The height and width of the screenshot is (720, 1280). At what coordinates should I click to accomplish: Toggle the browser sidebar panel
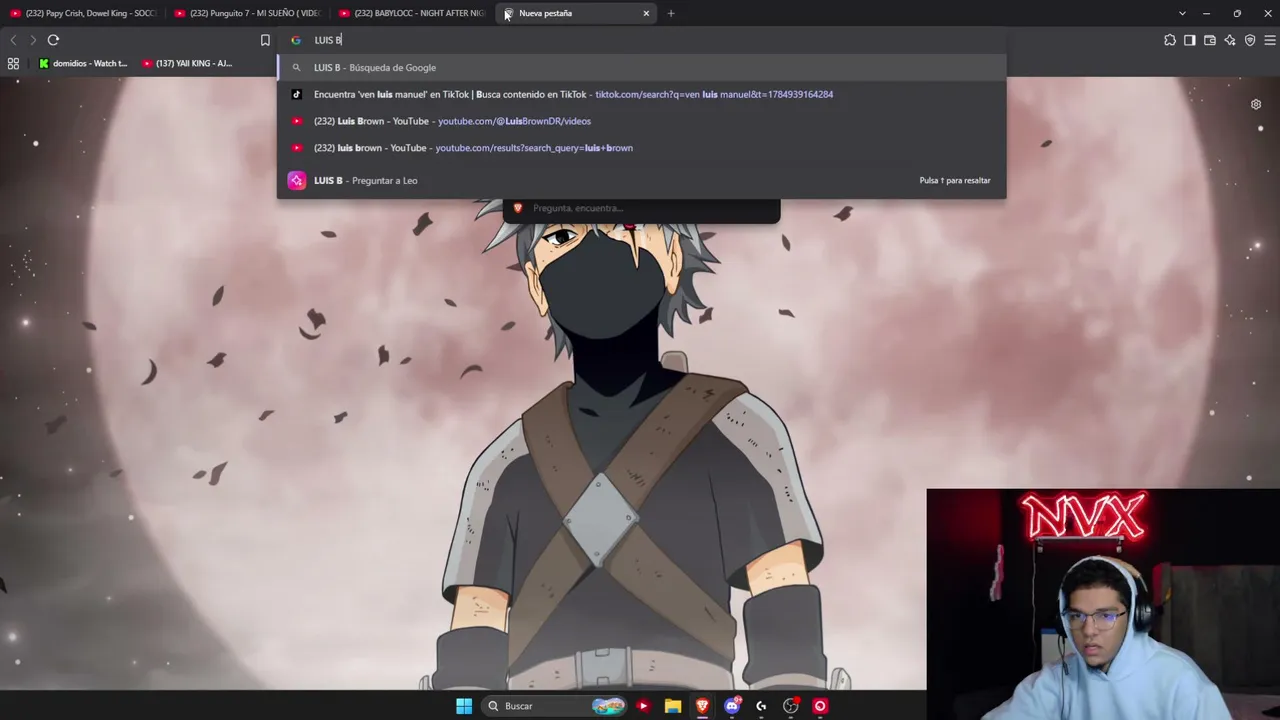(1190, 40)
